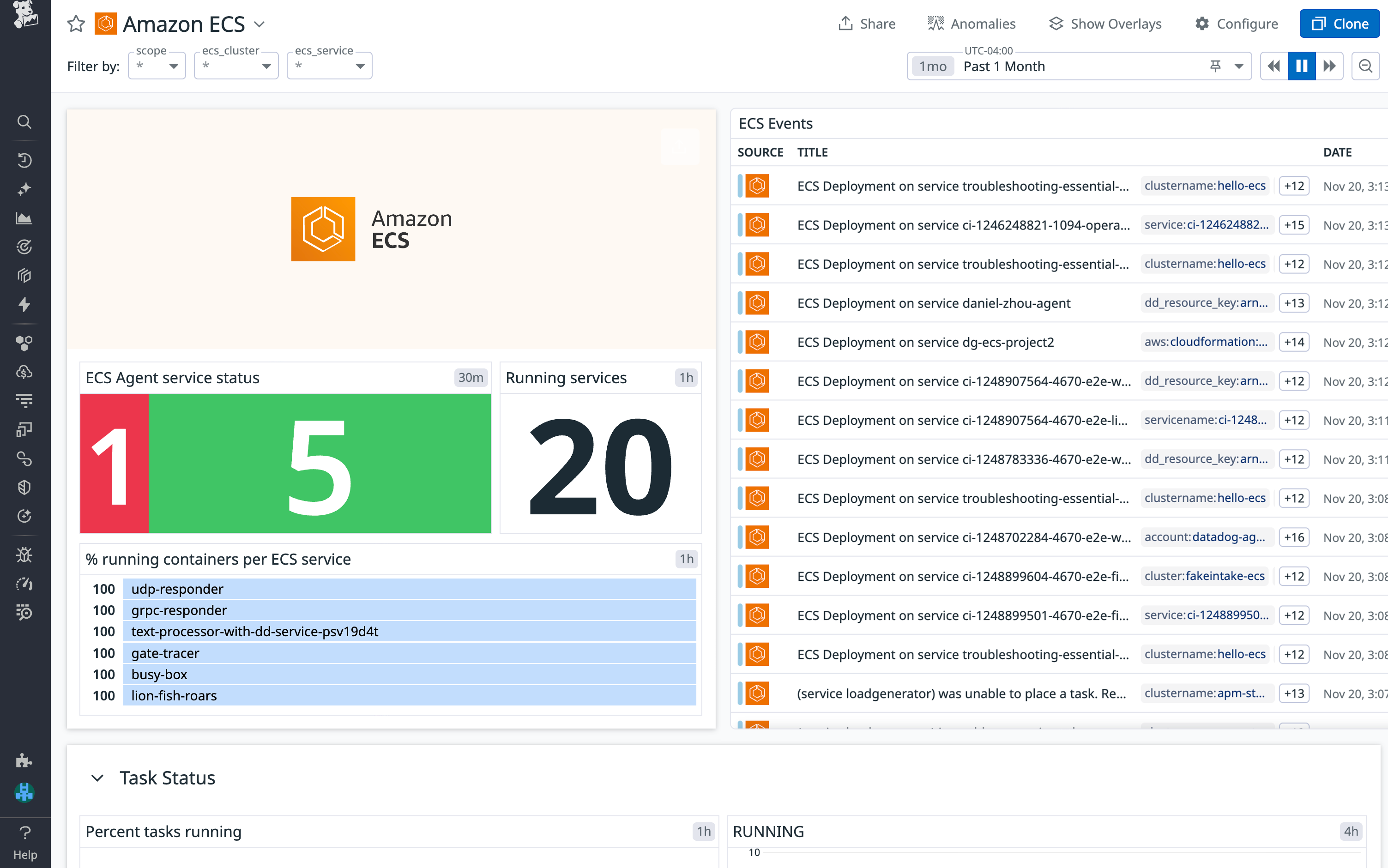Select the Watchdog sparkle icon in sidebar
Viewport: 1388px width, 868px height.
click(24, 188)
